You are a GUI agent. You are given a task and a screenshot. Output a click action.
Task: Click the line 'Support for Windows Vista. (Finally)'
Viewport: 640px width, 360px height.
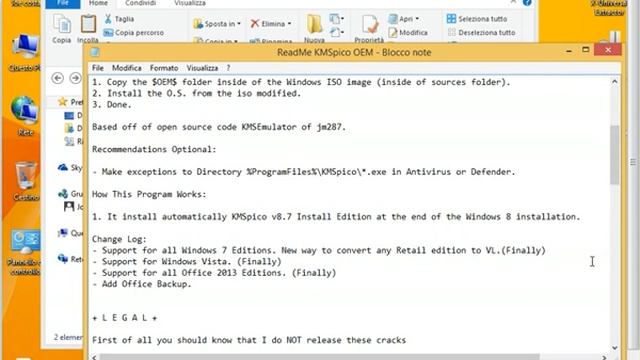pyautogui.click(x=187, y=261)
